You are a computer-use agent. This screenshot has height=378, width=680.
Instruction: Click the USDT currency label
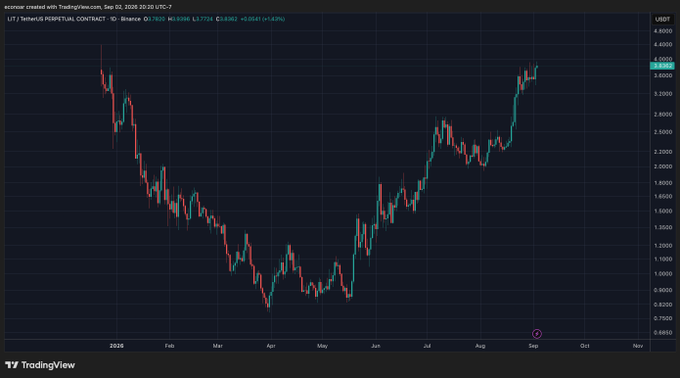point(662,19)
